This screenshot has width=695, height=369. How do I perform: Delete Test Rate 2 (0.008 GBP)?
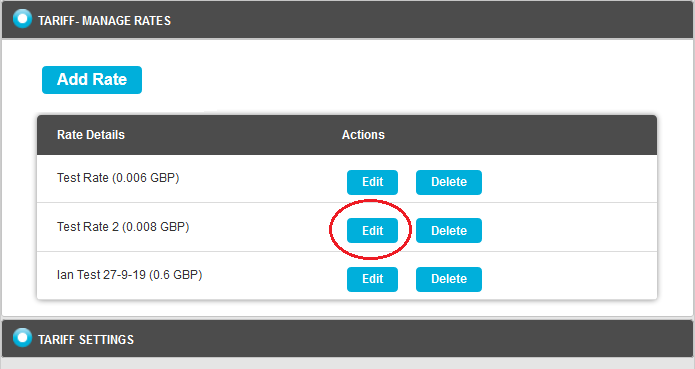coord(449,230)
